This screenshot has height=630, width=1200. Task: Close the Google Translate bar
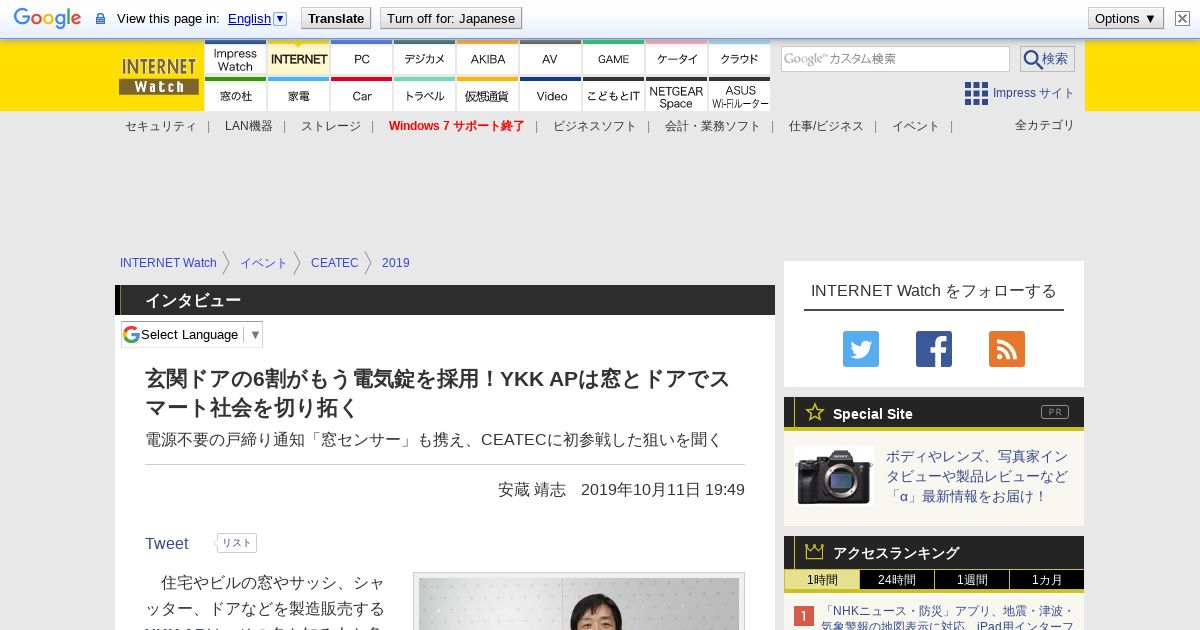[x=1182, y=18]
